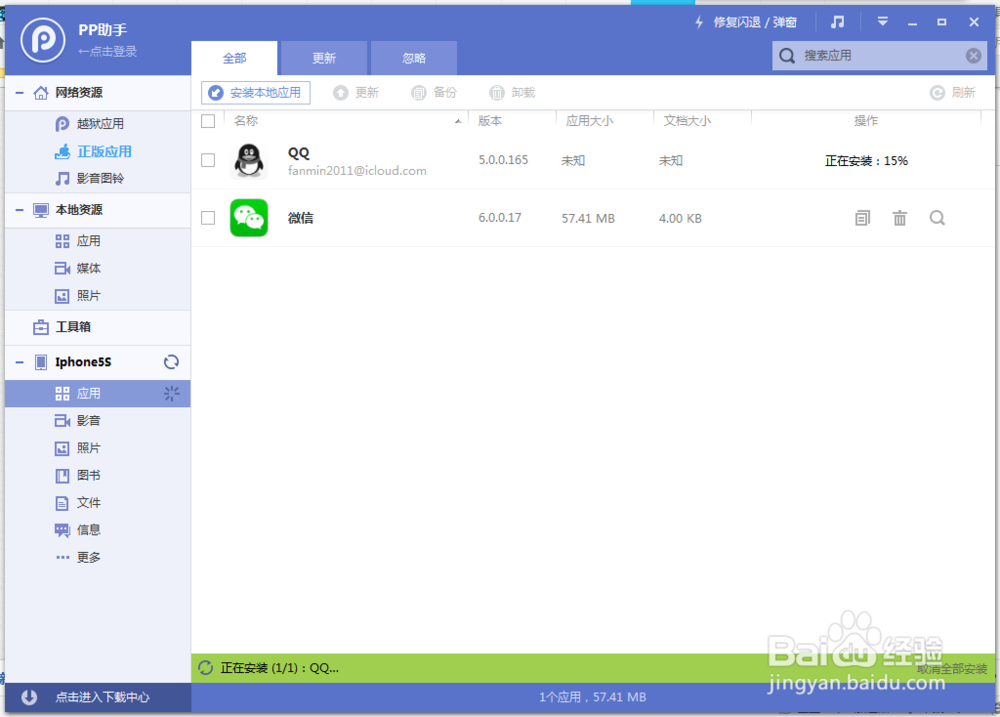
Task: Open the title bar dropdown menu arrow
Action: click(883, 22)
